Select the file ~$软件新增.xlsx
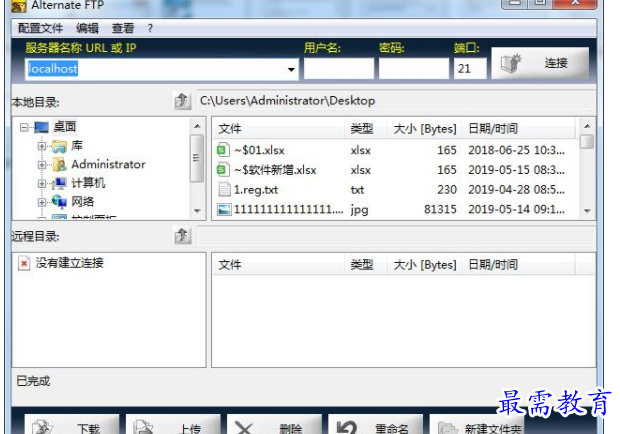The height and width of the screenshot is (434, 620). tap(275, 170)
